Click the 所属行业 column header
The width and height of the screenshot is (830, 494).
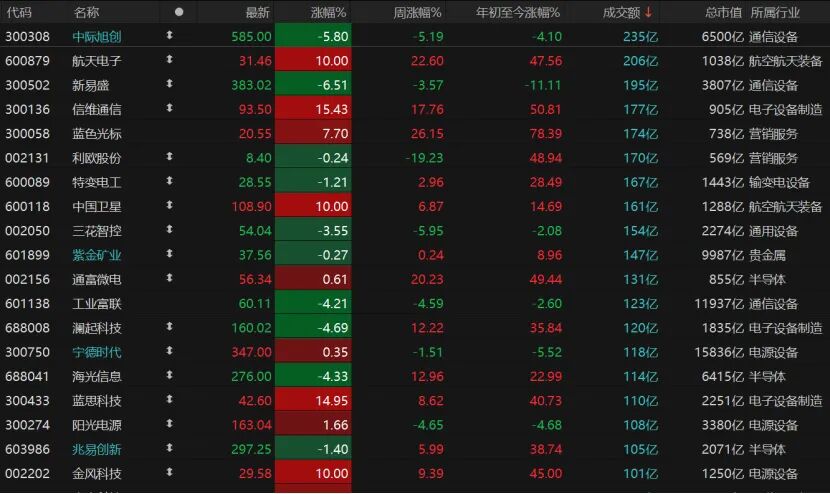(775, 12)
